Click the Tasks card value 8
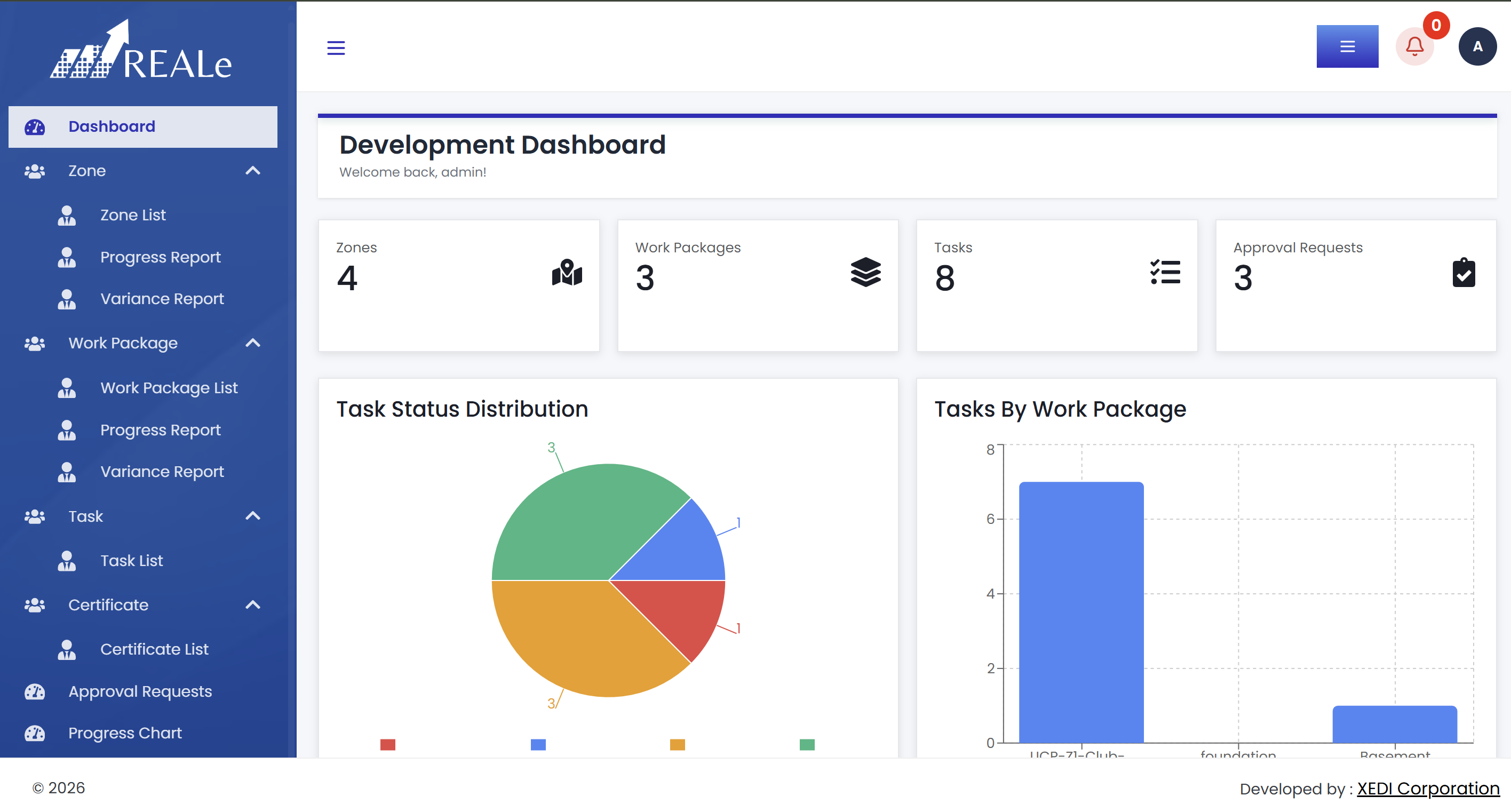 (x=944, y=277)
